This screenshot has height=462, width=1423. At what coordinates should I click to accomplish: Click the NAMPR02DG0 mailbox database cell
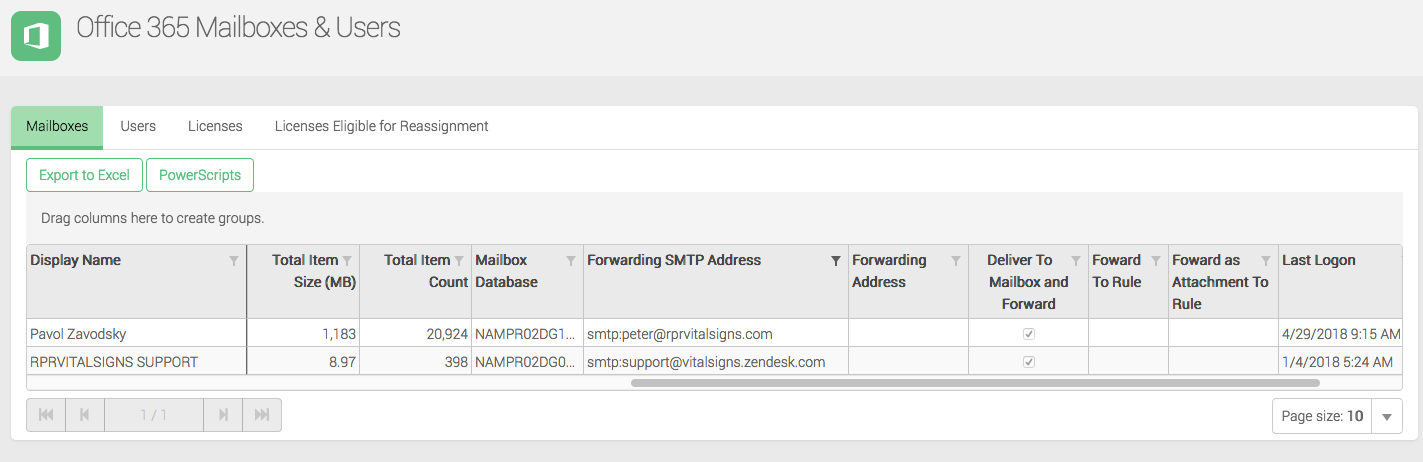tap(527, 362)
